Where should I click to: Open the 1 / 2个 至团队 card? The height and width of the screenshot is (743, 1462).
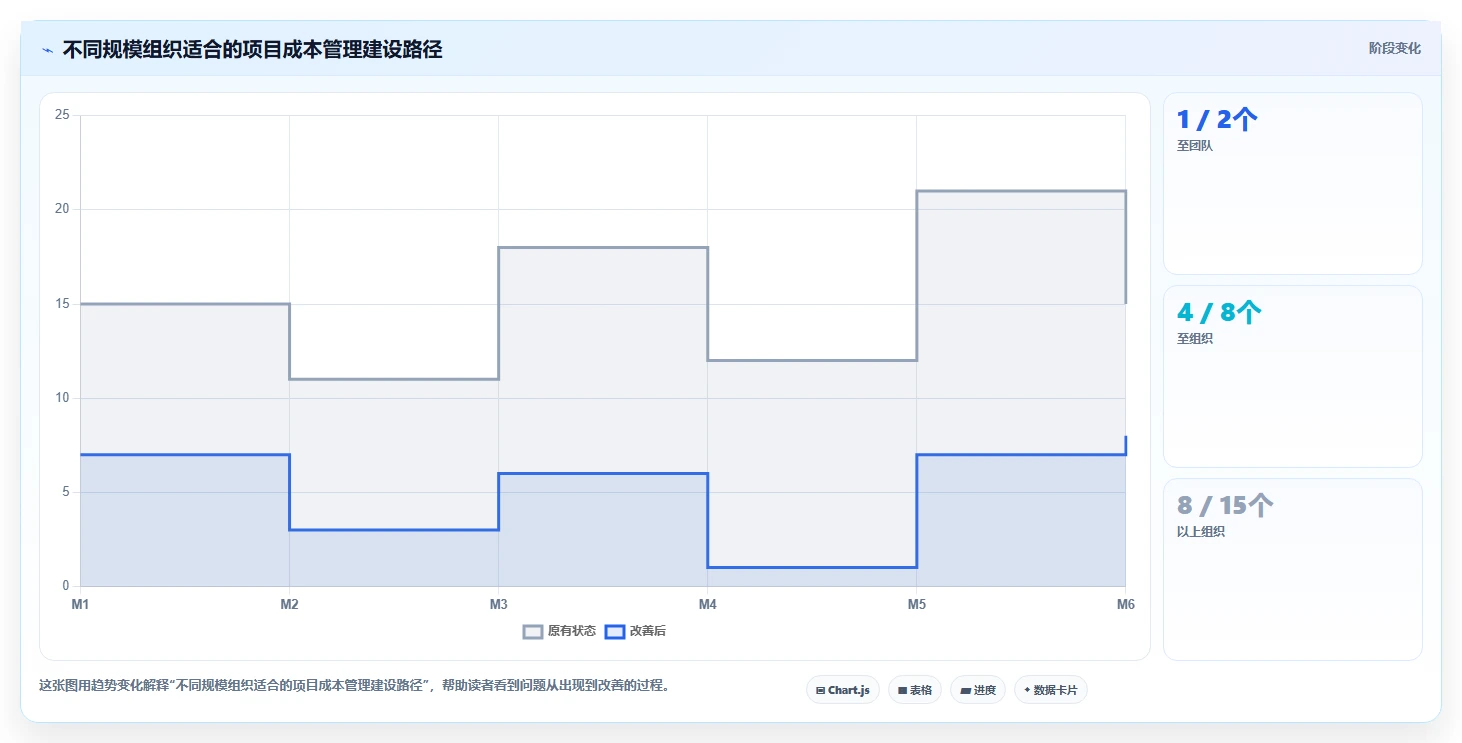[x=1292, y=183]
